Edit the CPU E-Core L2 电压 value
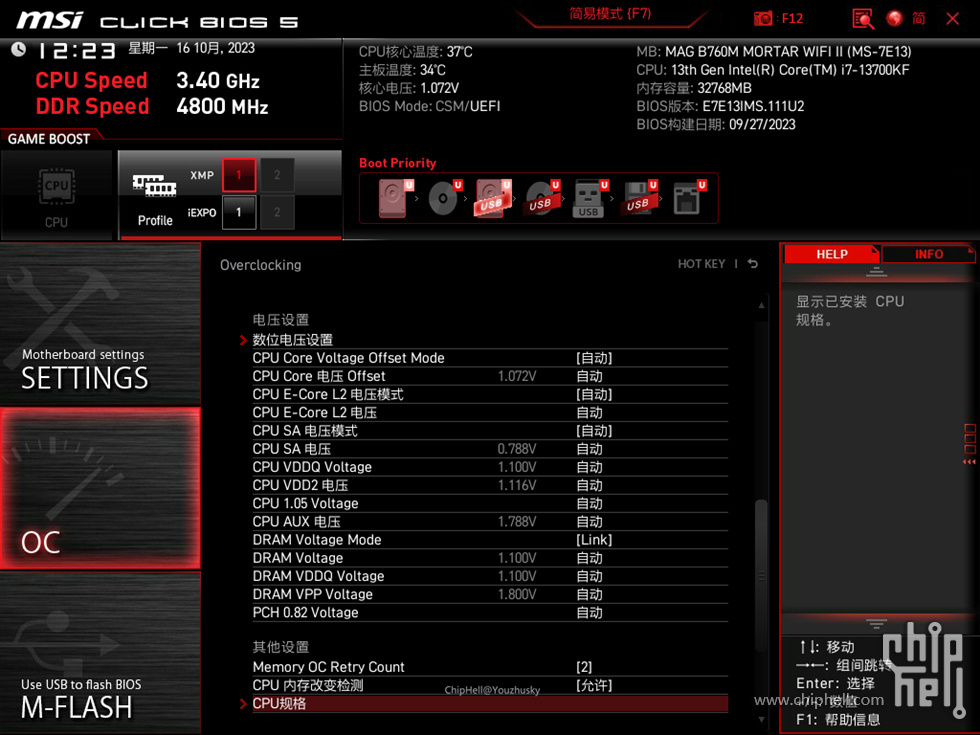This screenshot has width=980, height=735. (x=589, y=412)
